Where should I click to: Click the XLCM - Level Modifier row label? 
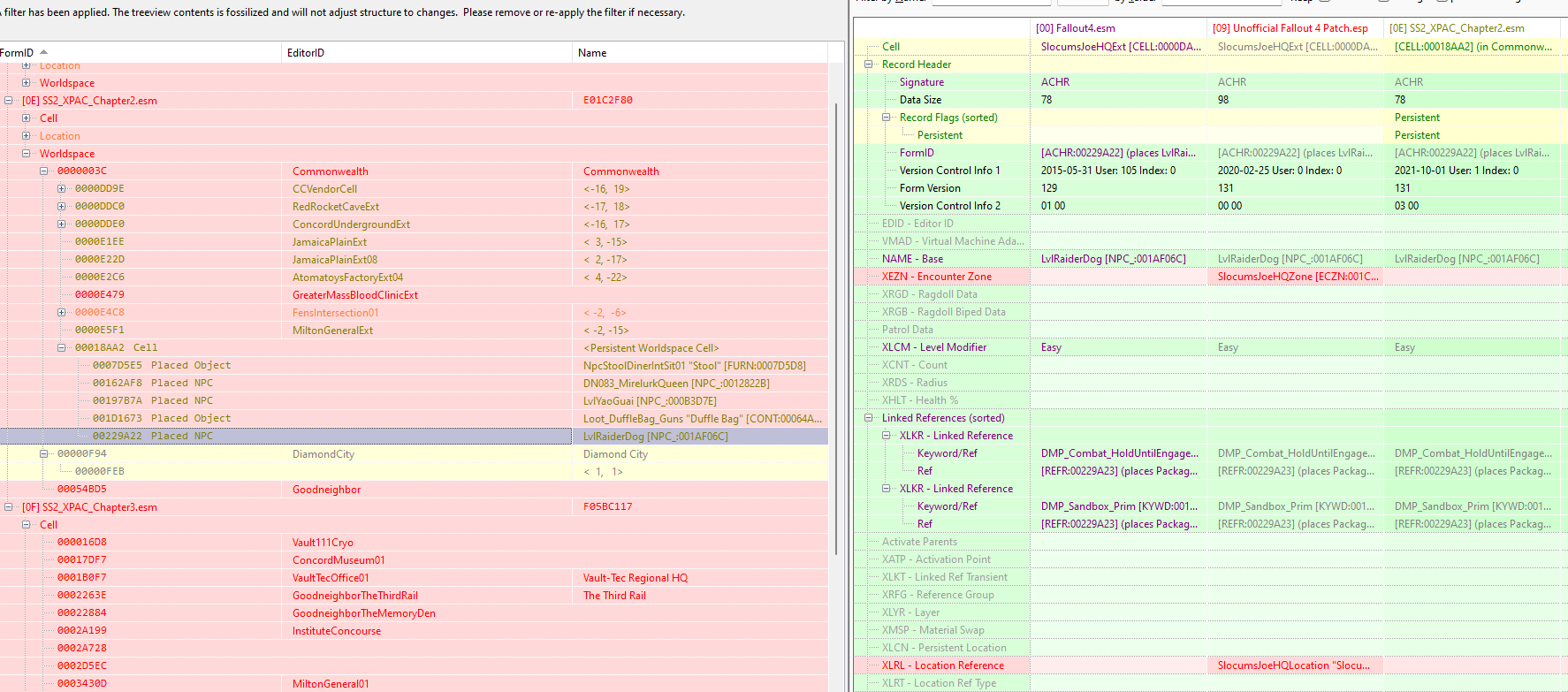(x=933, y=347)
